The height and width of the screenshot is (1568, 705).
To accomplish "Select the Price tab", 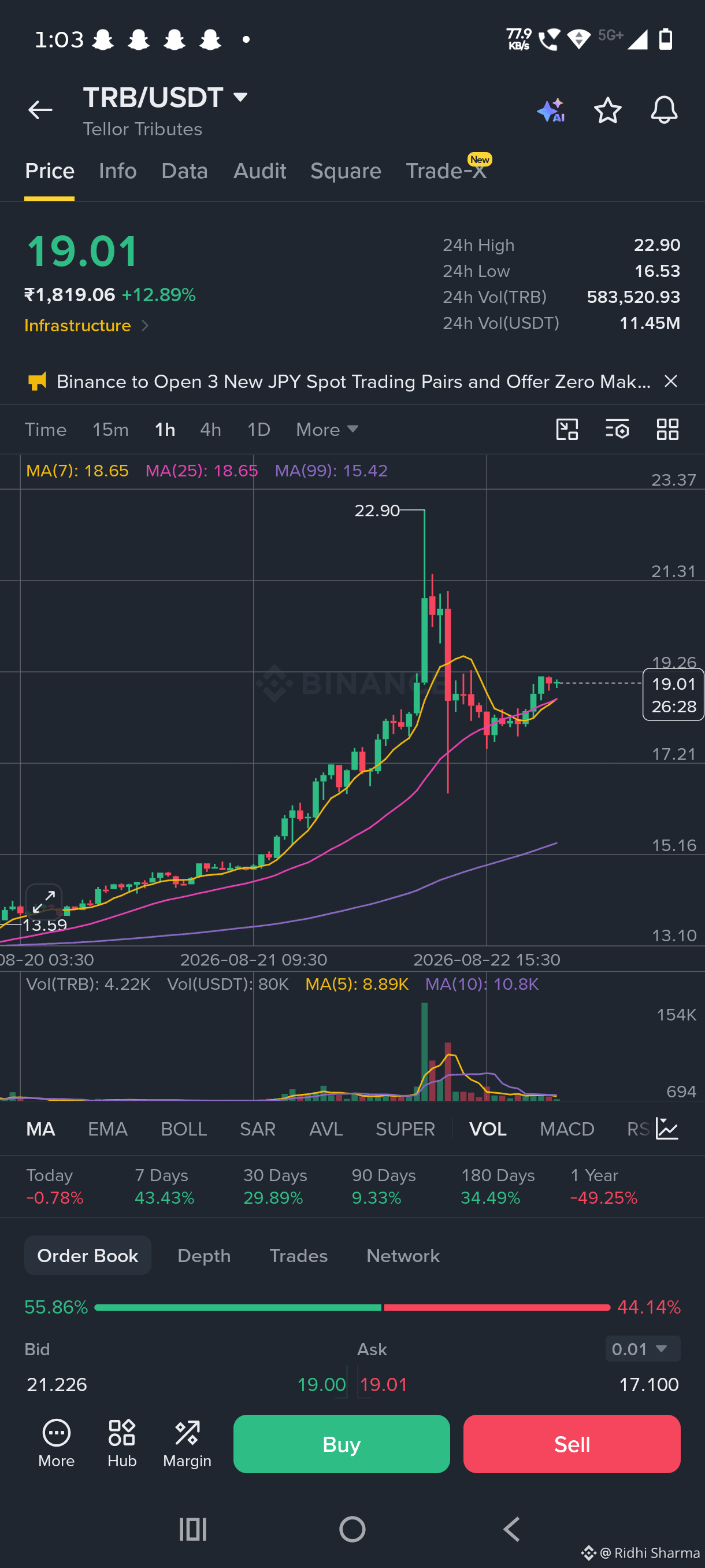I will 49,171.
